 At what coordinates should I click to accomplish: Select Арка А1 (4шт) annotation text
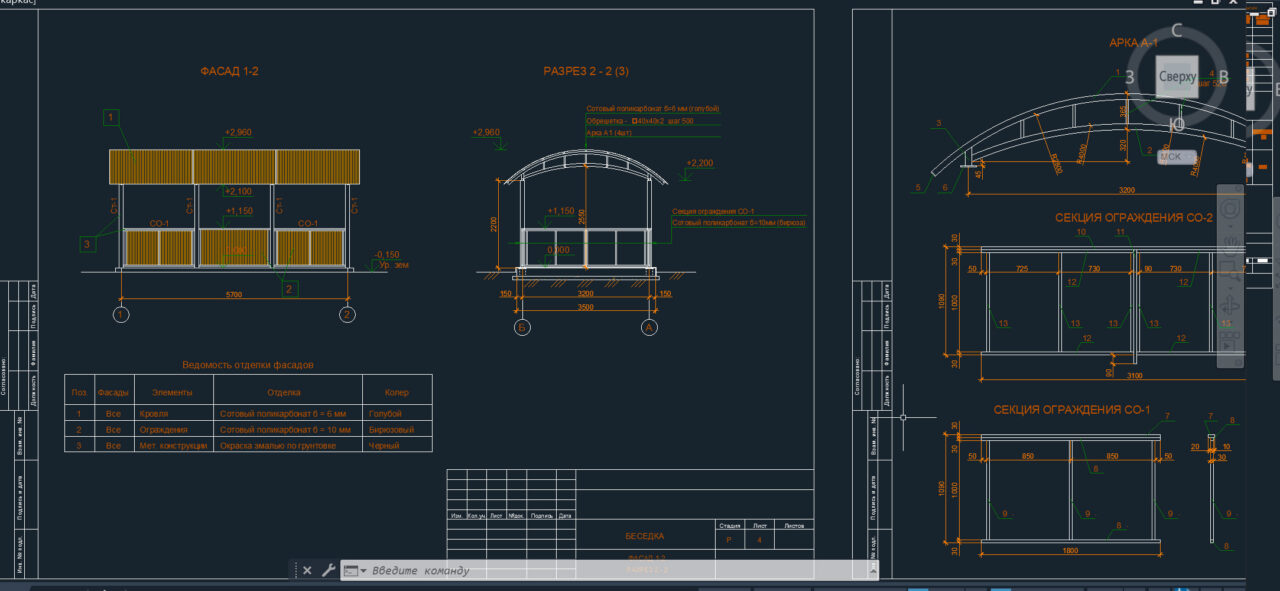(609, 133)
